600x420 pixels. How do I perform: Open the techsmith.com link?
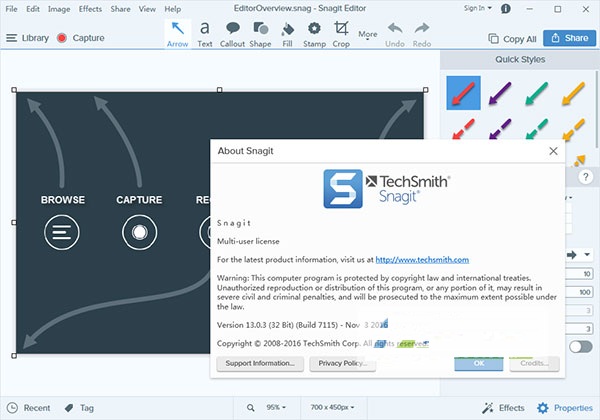click(422, 260)
